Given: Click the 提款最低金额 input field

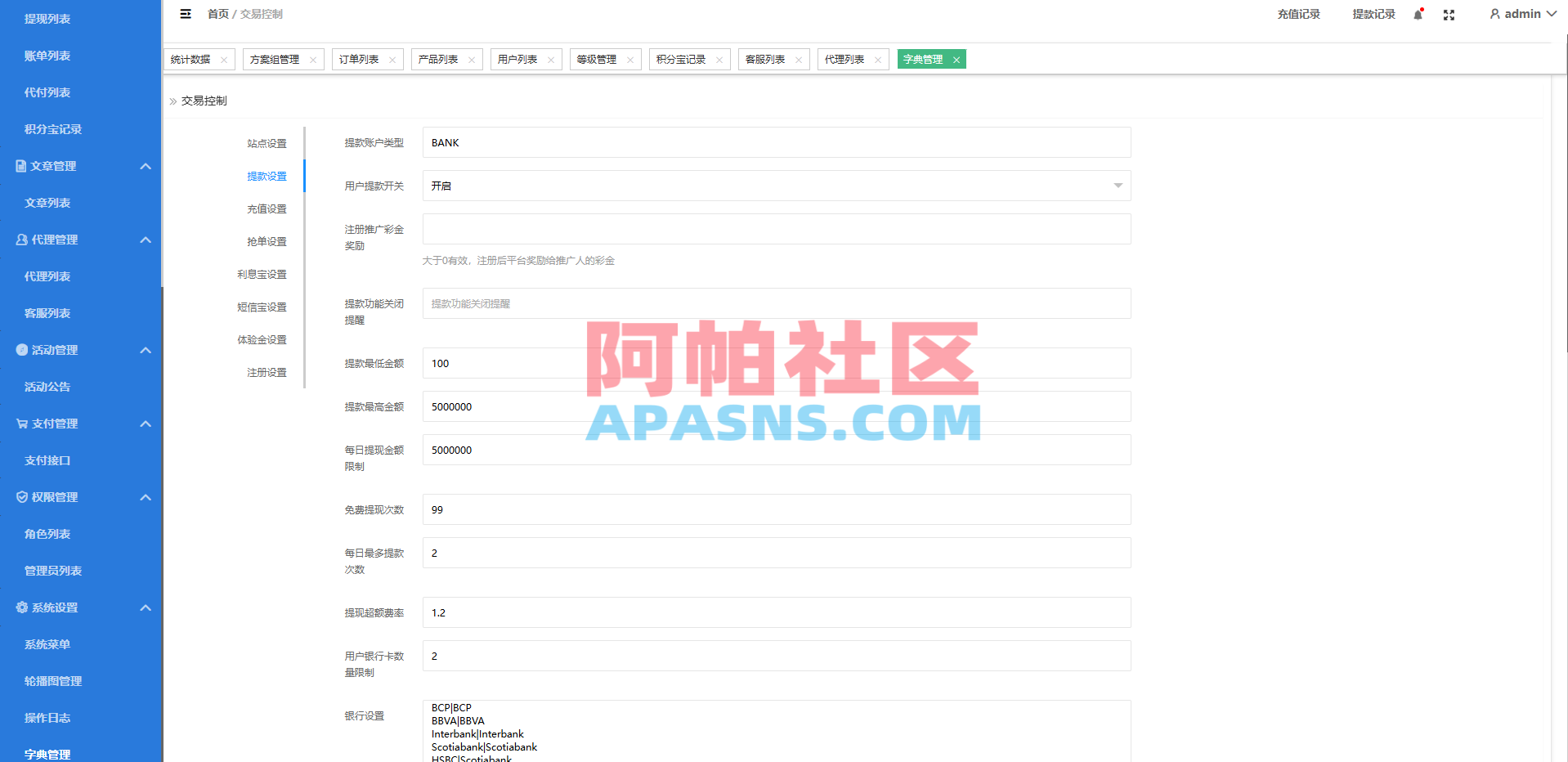Looking at the screenshot, I should coord(775,363).
